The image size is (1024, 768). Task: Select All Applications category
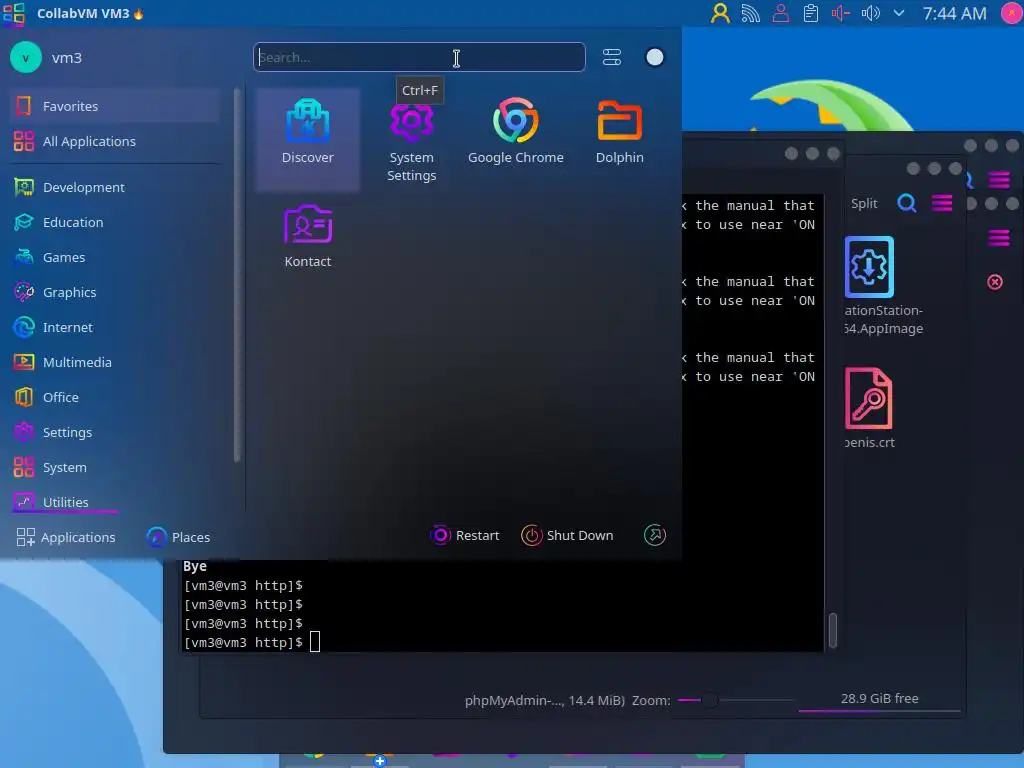coord(114,141)
